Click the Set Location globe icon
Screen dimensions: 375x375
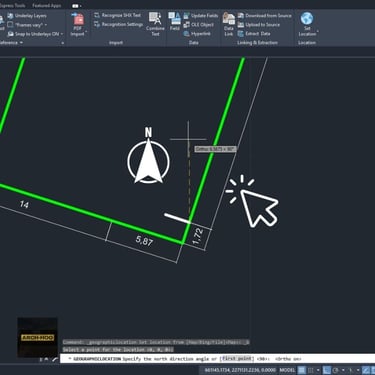pos(307,19)
